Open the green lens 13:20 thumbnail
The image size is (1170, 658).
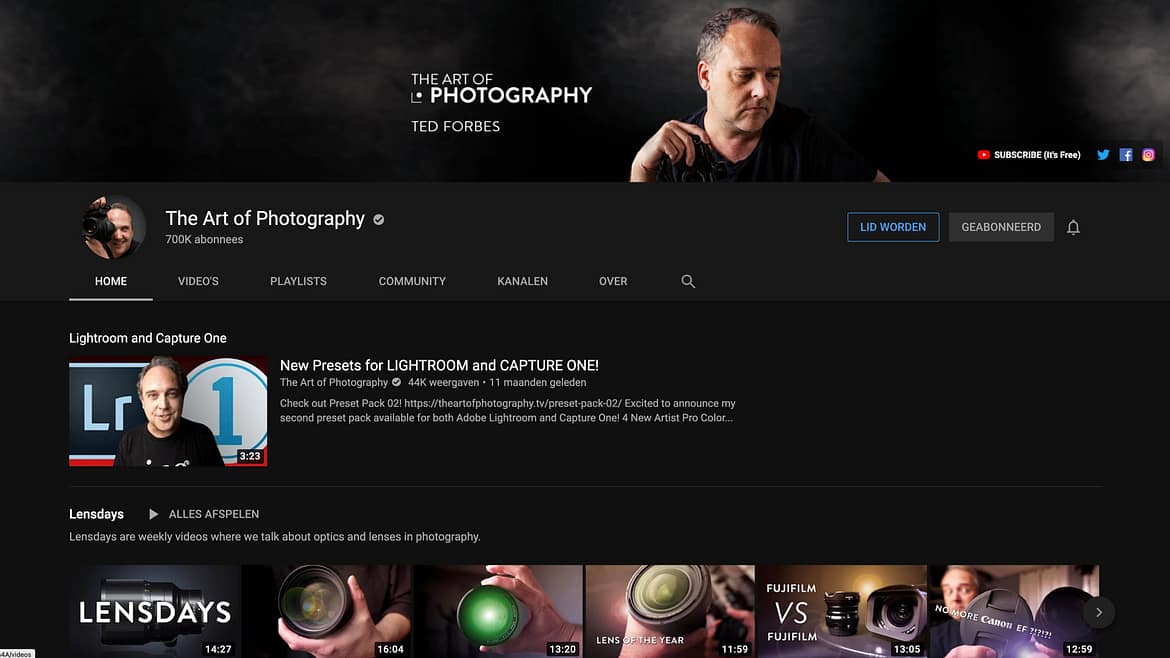click(x=498, y=612)
